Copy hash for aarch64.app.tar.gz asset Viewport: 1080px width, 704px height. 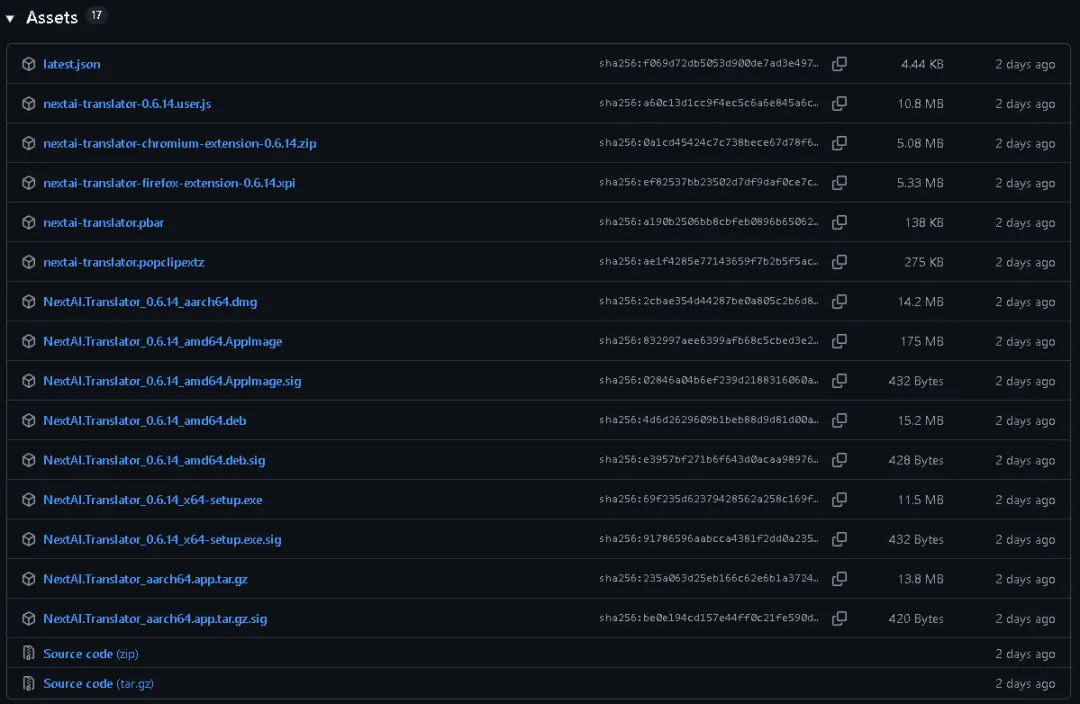(x=839, y=579)
